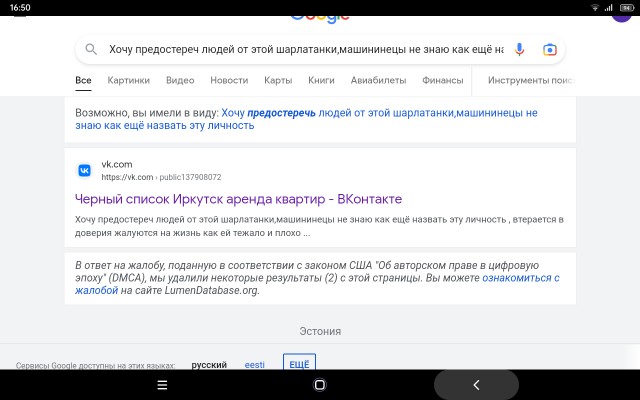Viewport: 640px width, 400px height.
Task: Switch to Видео tab
Action: 180,80
